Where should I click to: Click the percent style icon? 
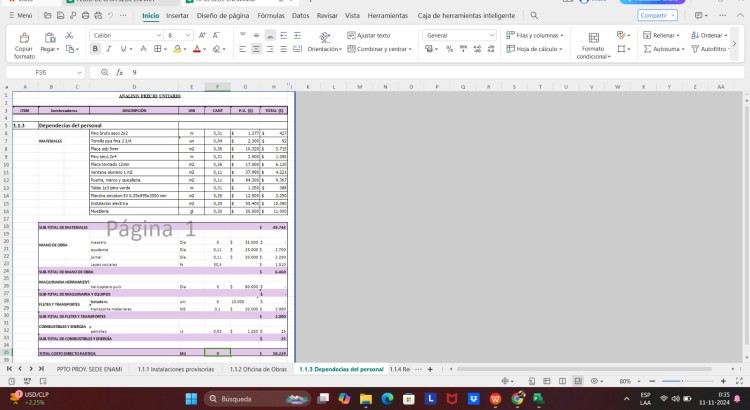coord(449,49)
